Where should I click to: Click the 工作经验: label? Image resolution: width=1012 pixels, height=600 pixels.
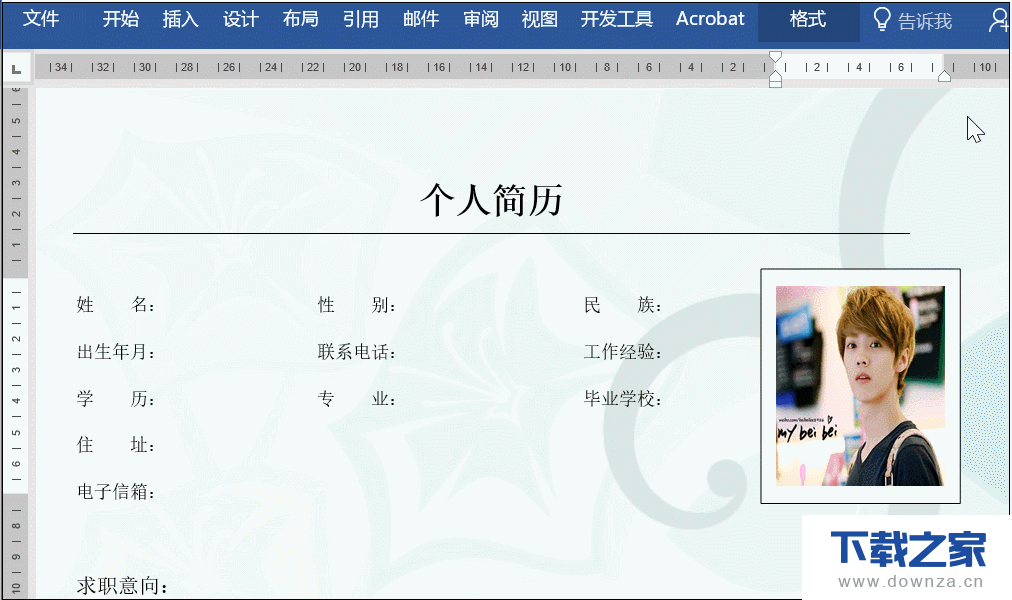[623, 352]
